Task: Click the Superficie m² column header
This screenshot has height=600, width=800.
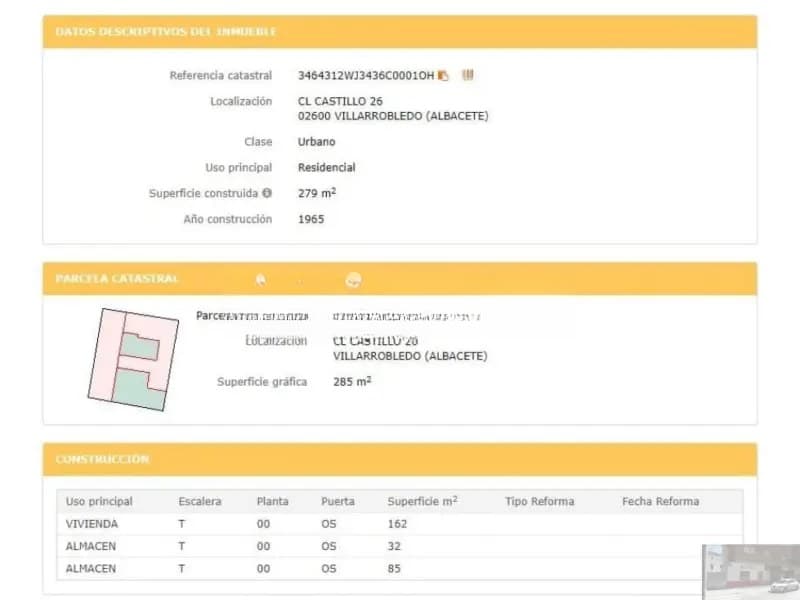Action: pyautogui.click(x=422, y=502)
